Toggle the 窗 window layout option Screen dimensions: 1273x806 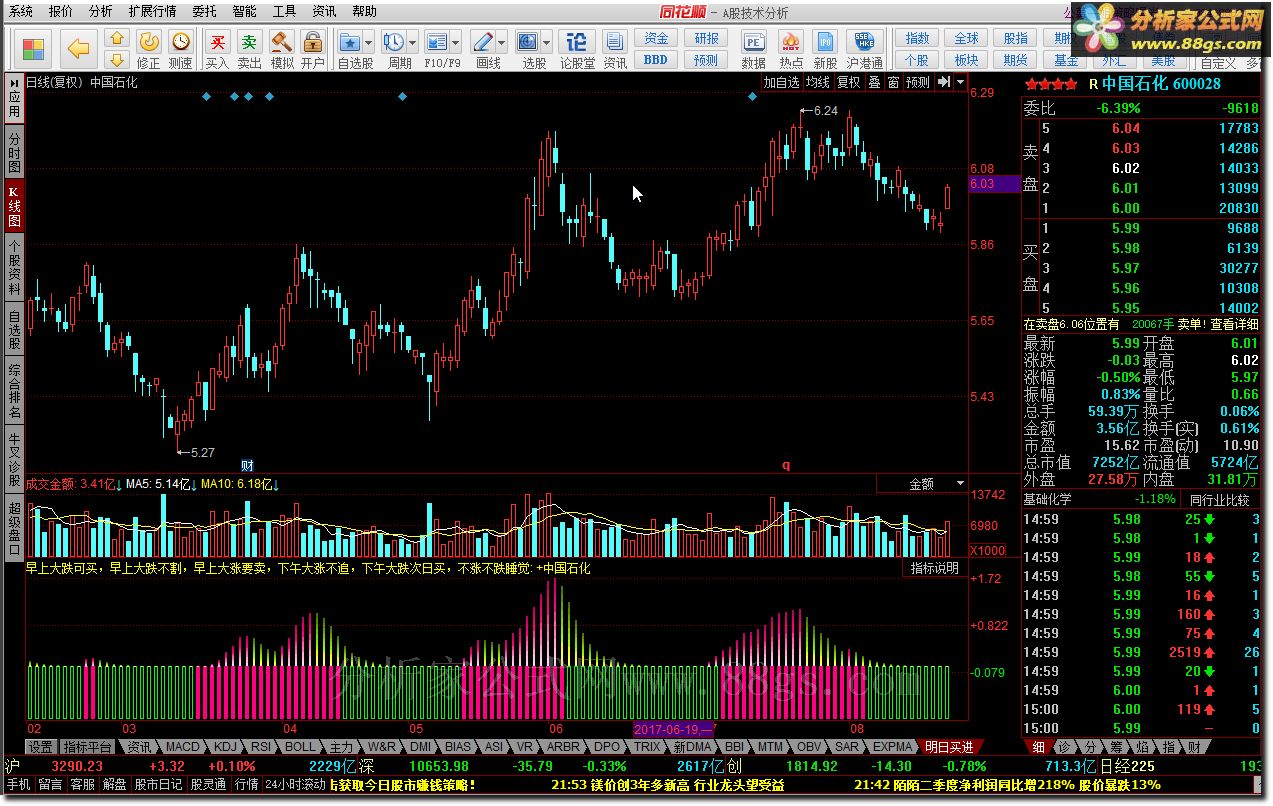tap(893, 82)
